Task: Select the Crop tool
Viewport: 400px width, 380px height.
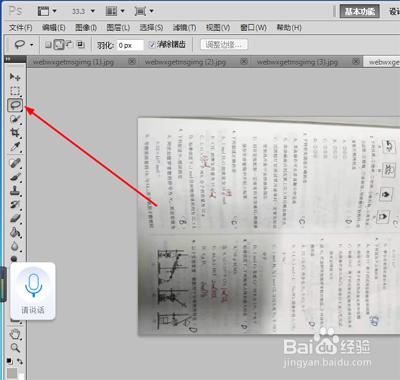Action: 15,133
